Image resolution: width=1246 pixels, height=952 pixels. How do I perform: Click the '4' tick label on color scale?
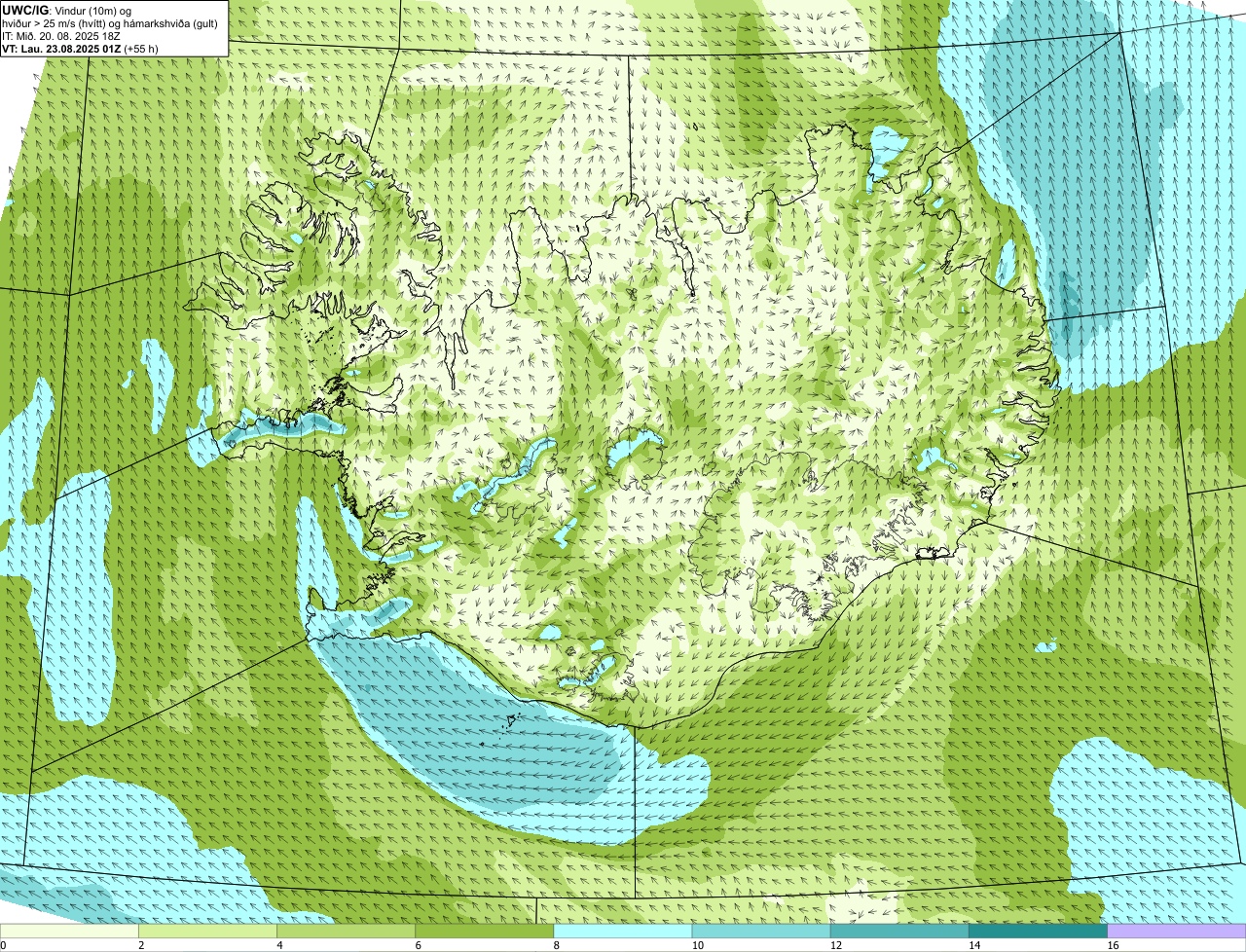(279, 945)
